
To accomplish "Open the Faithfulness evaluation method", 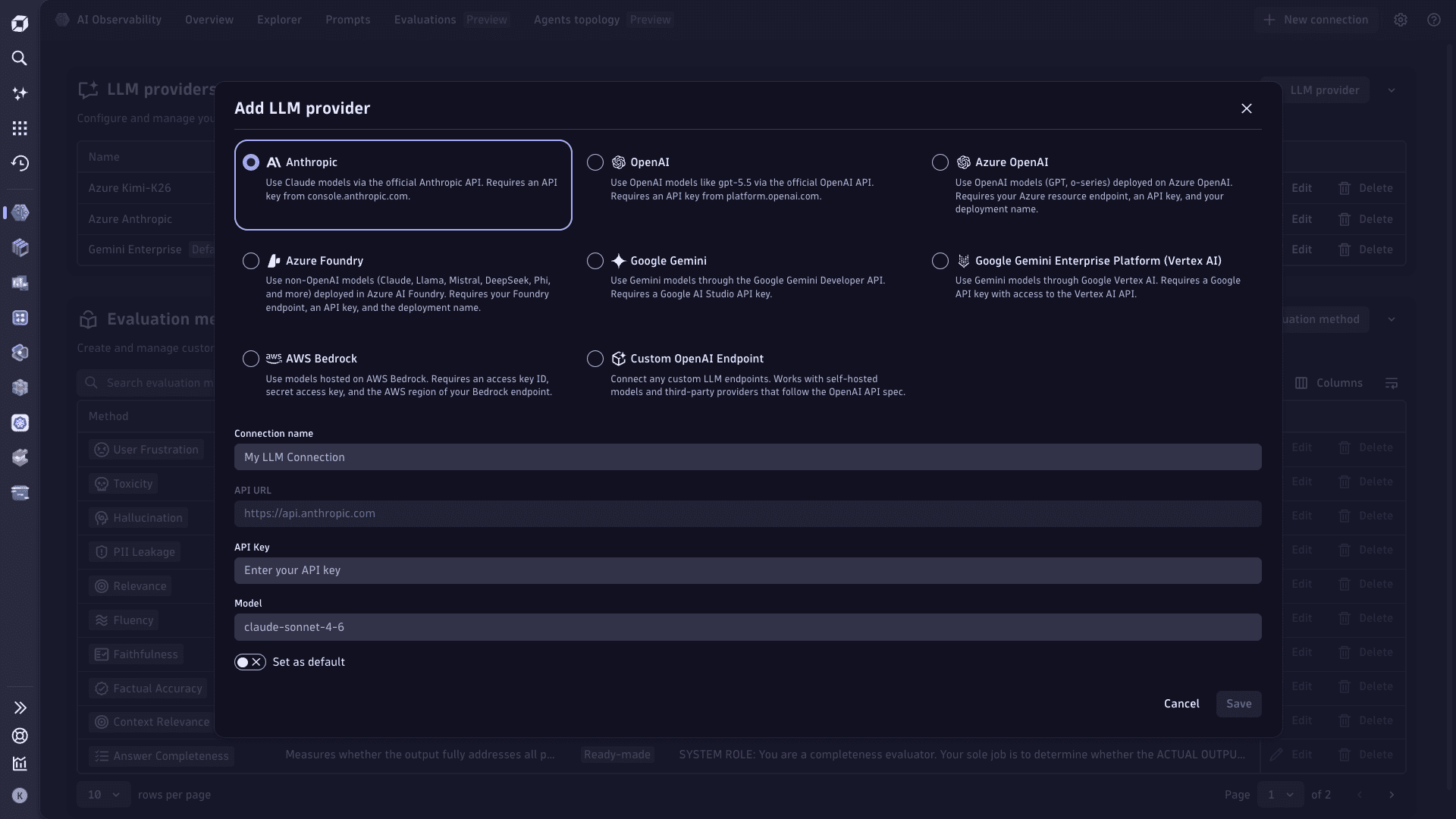I will tap(136, 654).
